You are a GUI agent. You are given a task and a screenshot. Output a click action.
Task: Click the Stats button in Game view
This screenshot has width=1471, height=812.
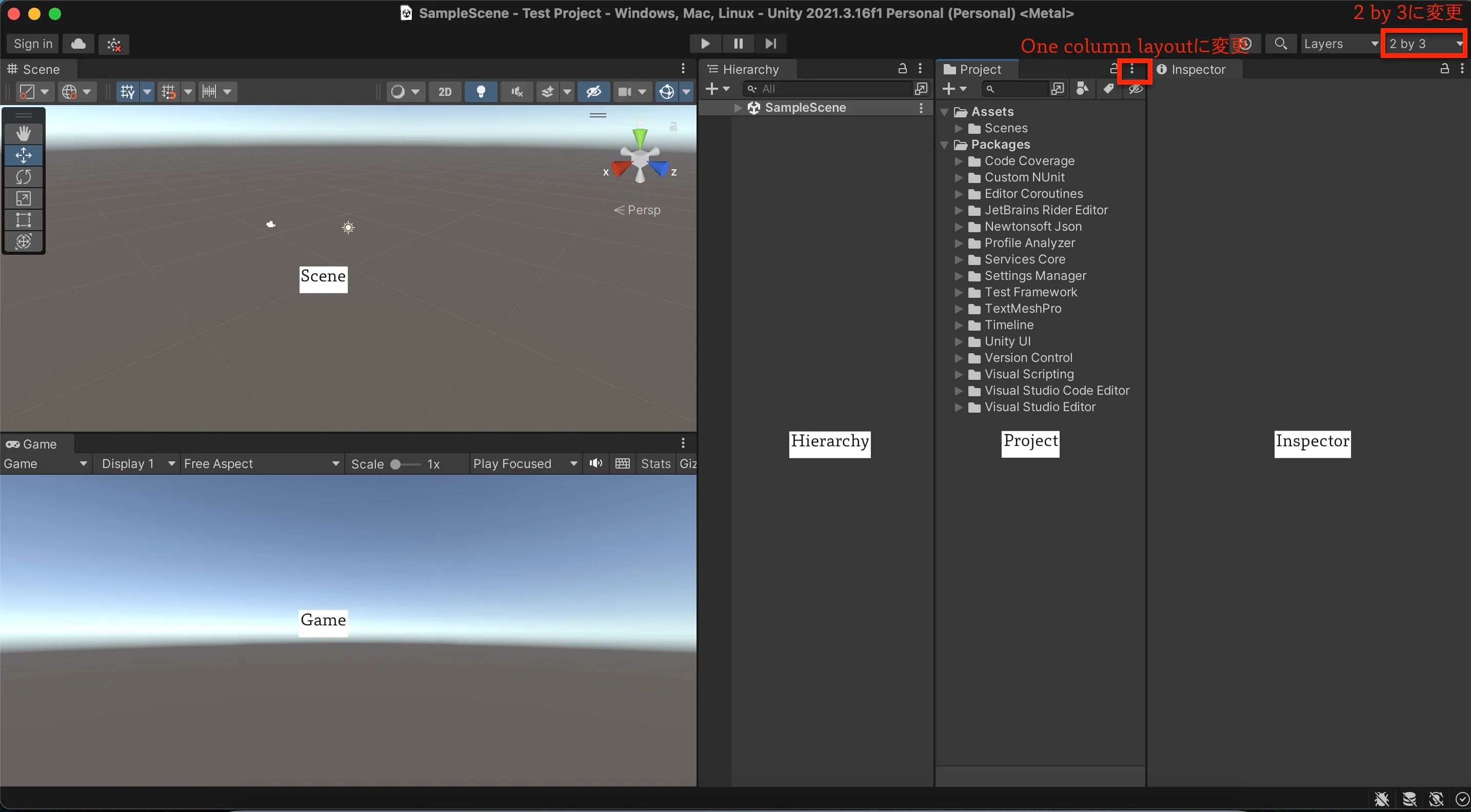tap(655, 464)
